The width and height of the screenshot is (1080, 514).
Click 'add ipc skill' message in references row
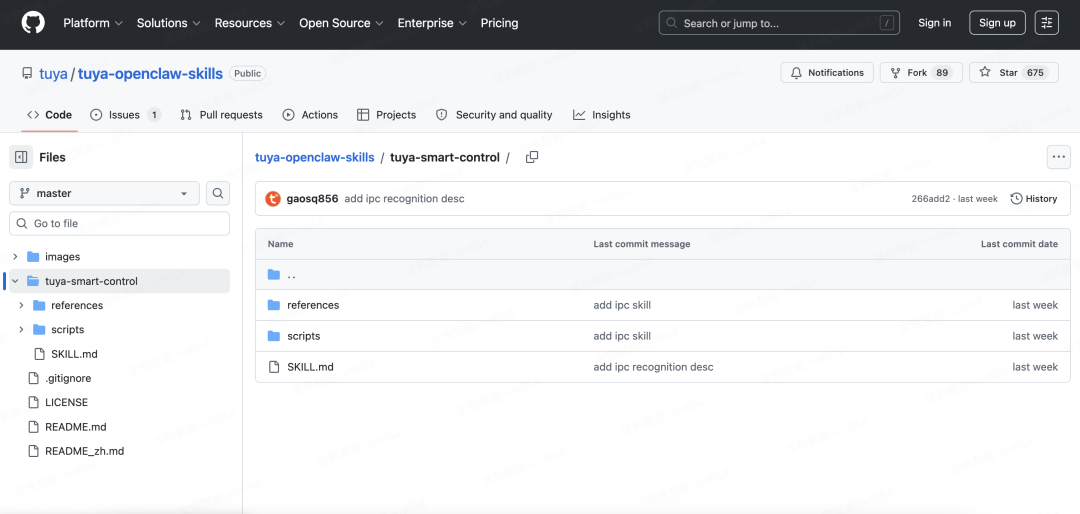click(622, 305)
